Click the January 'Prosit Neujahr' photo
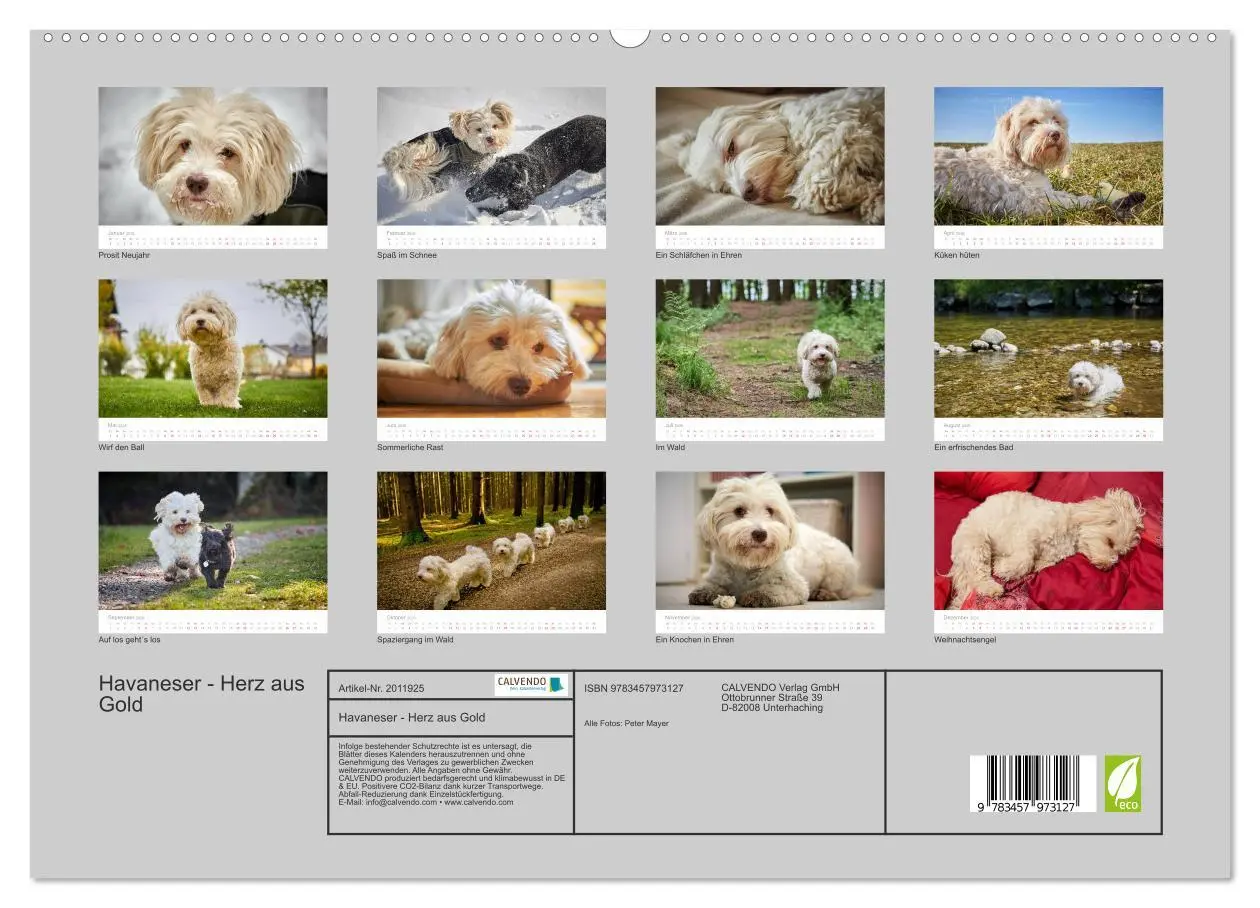The width and height of the screenshot is (1260, 908). [213, 157]
